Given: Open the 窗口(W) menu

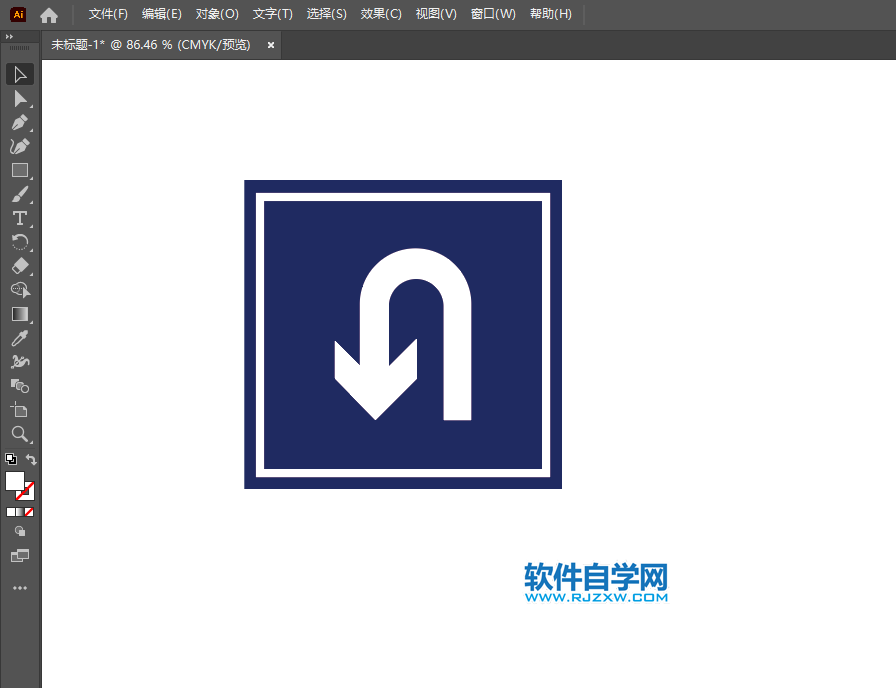Looking at the screenshot, I should (x=492, y=14).
